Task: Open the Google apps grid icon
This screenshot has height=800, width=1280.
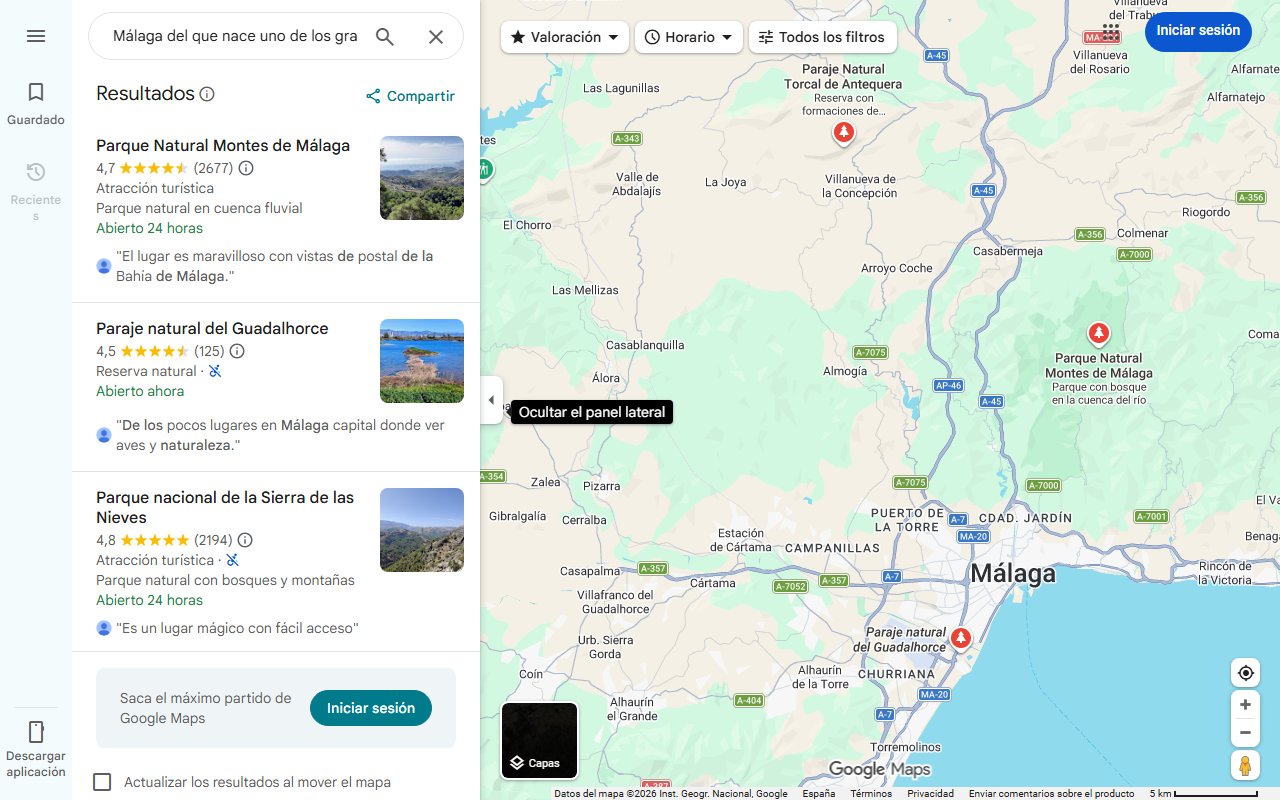Action: [1110, 33]
